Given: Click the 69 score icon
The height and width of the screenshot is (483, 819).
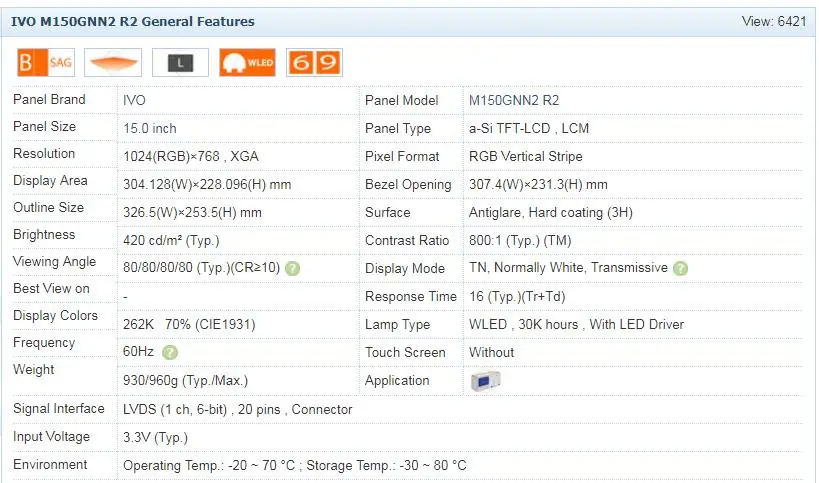Looking at the screenshot, I should [314, 63].
